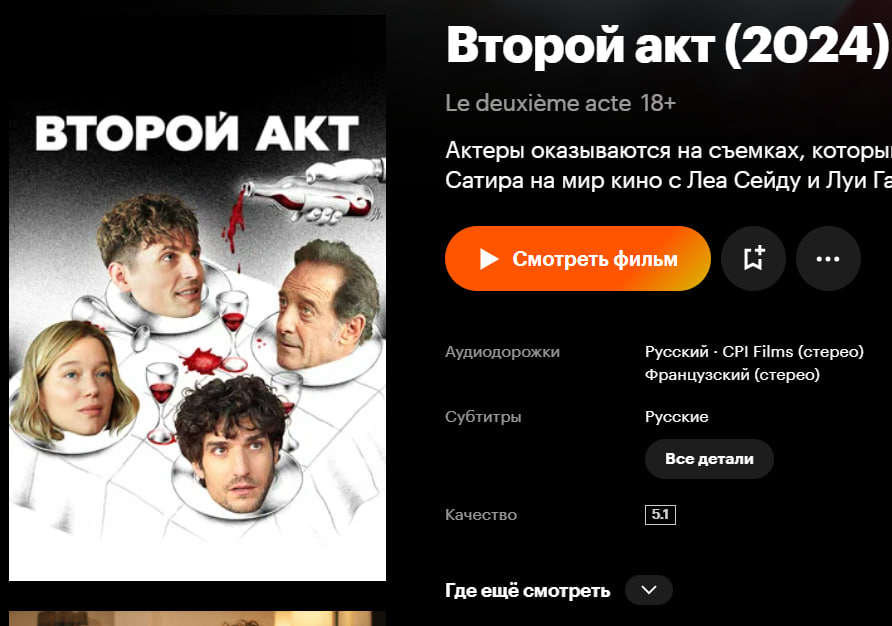Screen dimensions: 892x626
Task: Click the orange 'Смотреть фильм' play button
Action: tap(577, 259)
